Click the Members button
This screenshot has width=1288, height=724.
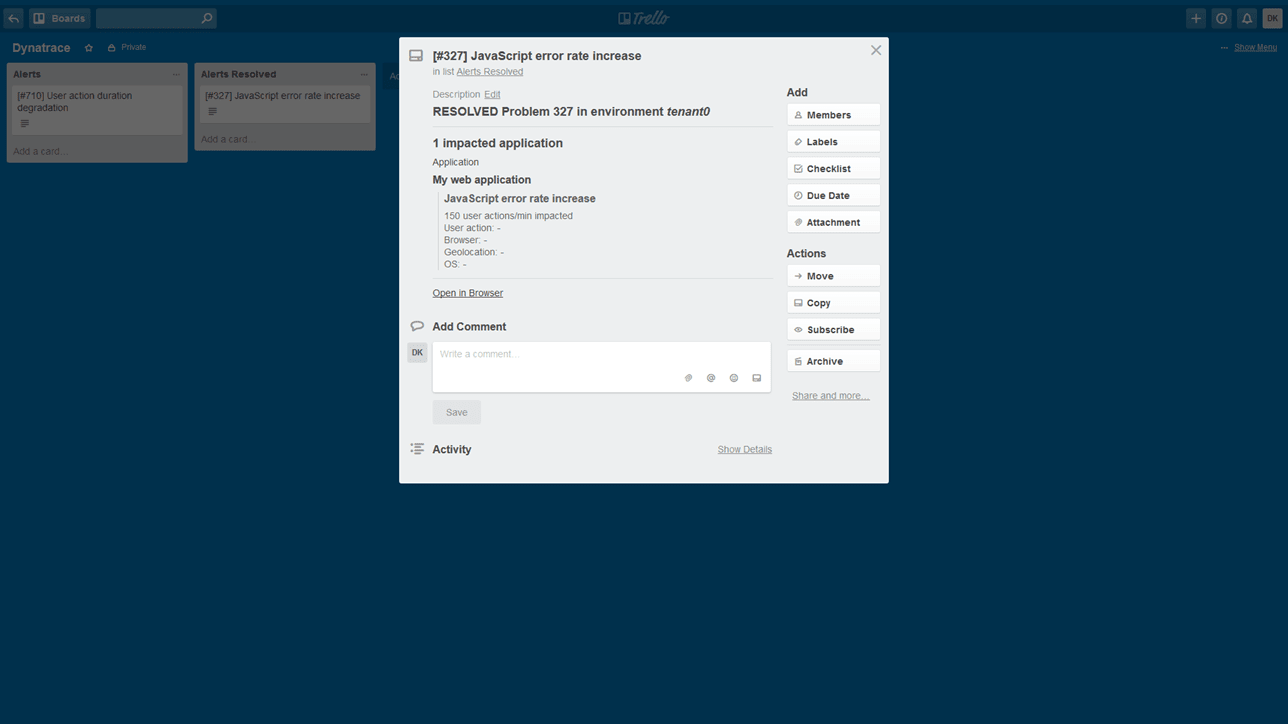[833, 115]
